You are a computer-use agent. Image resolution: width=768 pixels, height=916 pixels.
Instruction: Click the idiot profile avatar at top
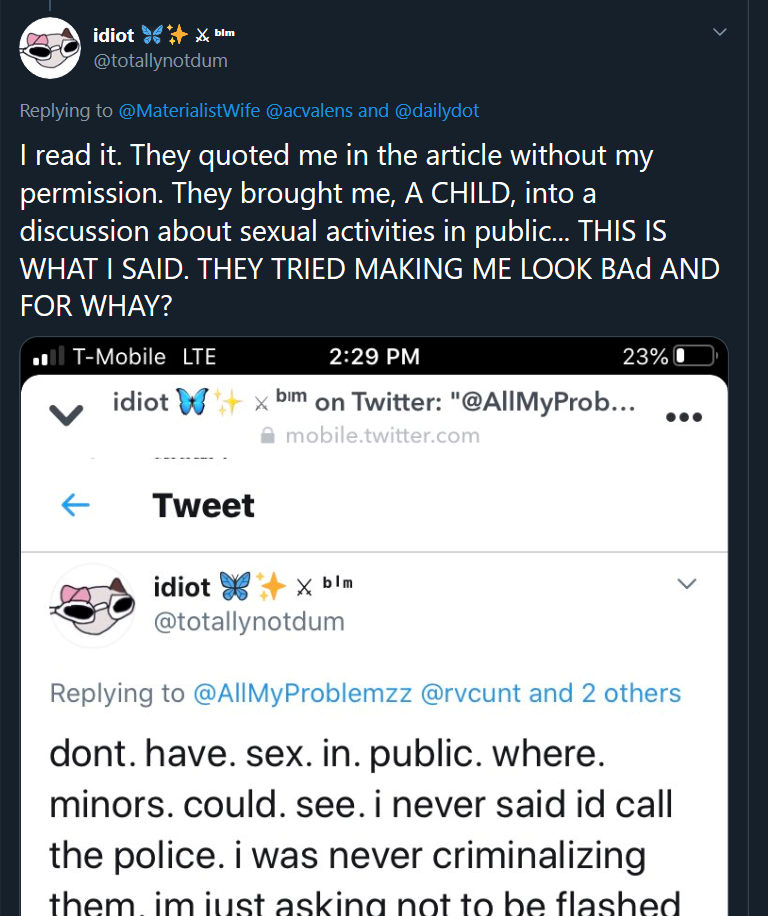pos(50,47)
